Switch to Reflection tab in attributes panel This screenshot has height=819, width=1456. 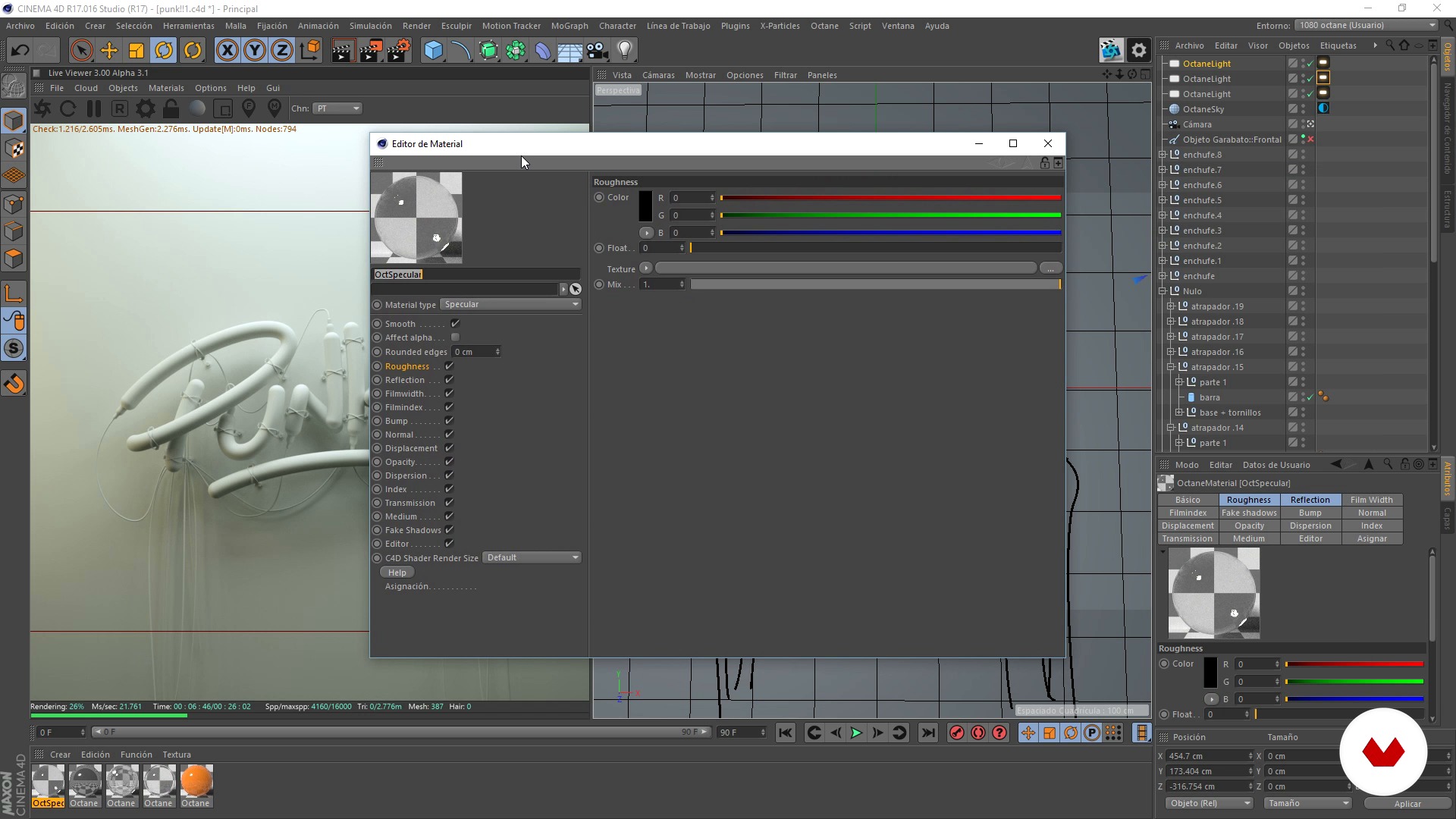click(x=1310, y=500)
